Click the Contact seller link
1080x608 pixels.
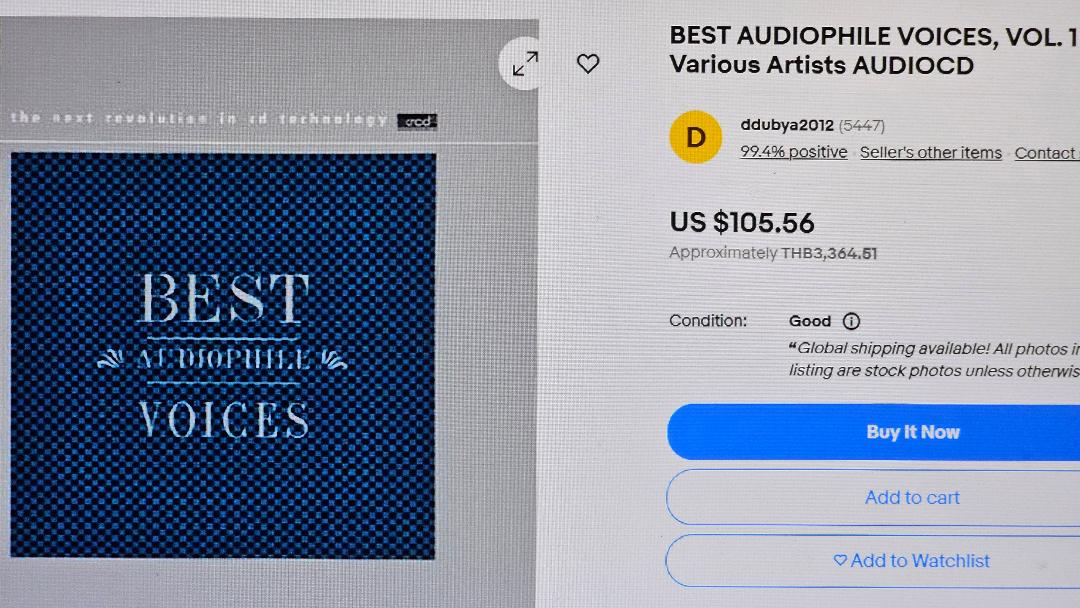pos(1047,153)
